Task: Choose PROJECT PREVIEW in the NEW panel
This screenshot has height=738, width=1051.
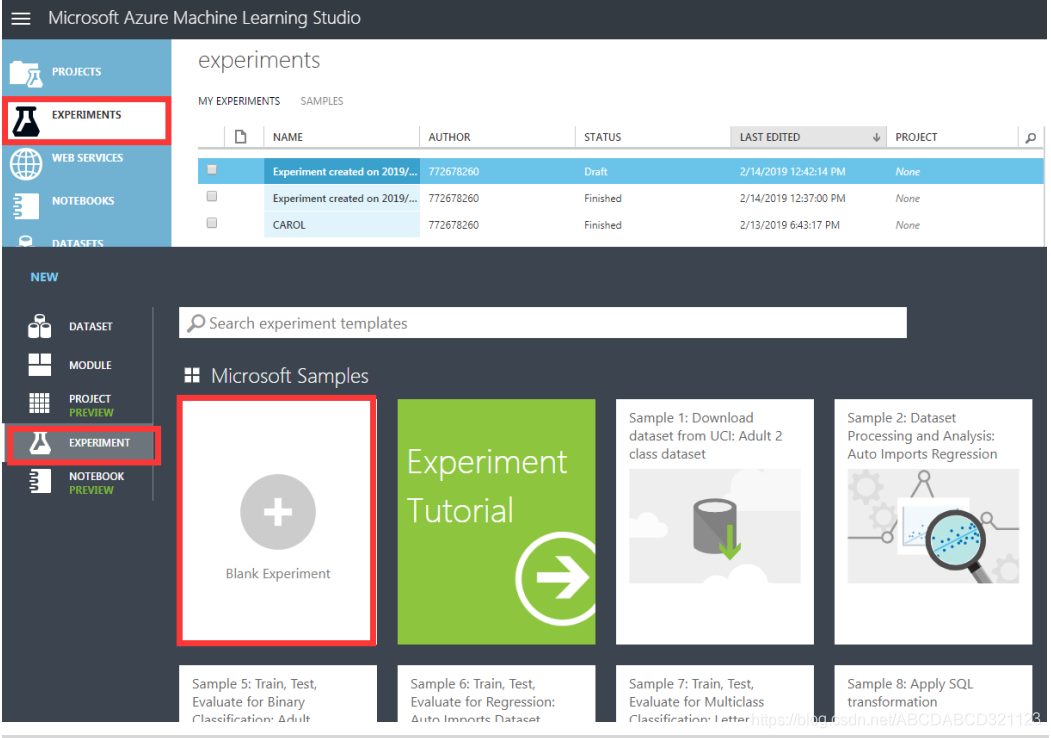Action: (x=91, y=406)
